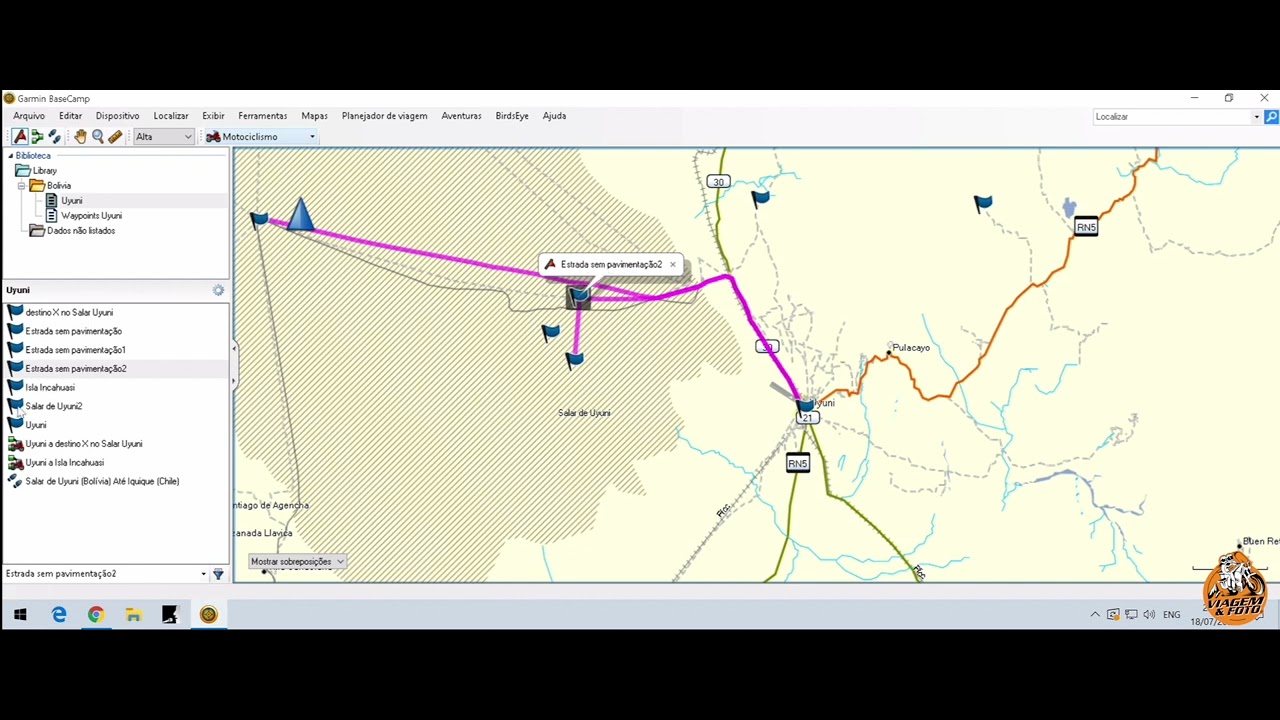Image resolution: width=1280 pixels, height=720 pixels.
Task: Click the blue search magnifier button
Action: point(1271,117)
